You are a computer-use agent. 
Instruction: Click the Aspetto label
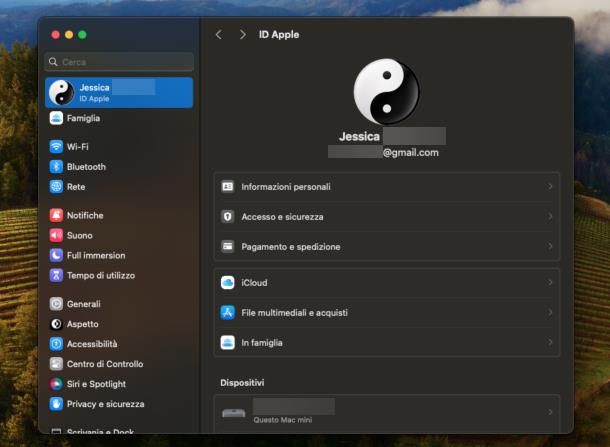[82, 324]
